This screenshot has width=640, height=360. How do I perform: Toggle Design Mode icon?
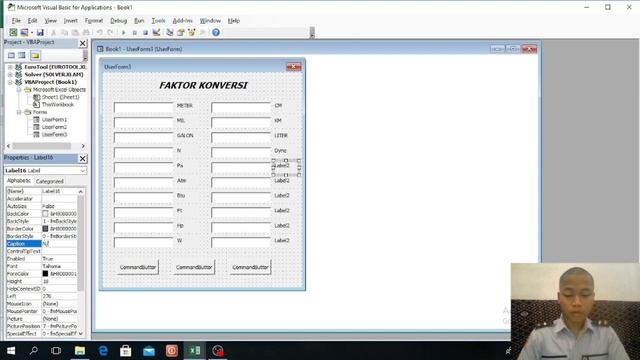click(156, 32)
